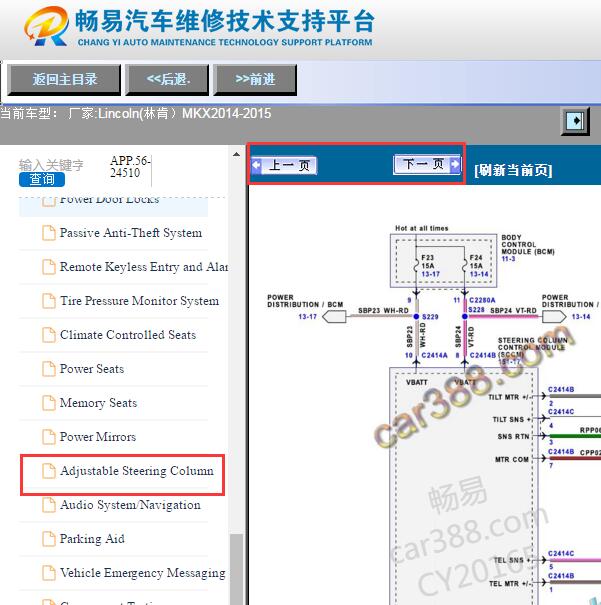
Task: Click the 返回主目录 button
Action: [x=64, y=80]
